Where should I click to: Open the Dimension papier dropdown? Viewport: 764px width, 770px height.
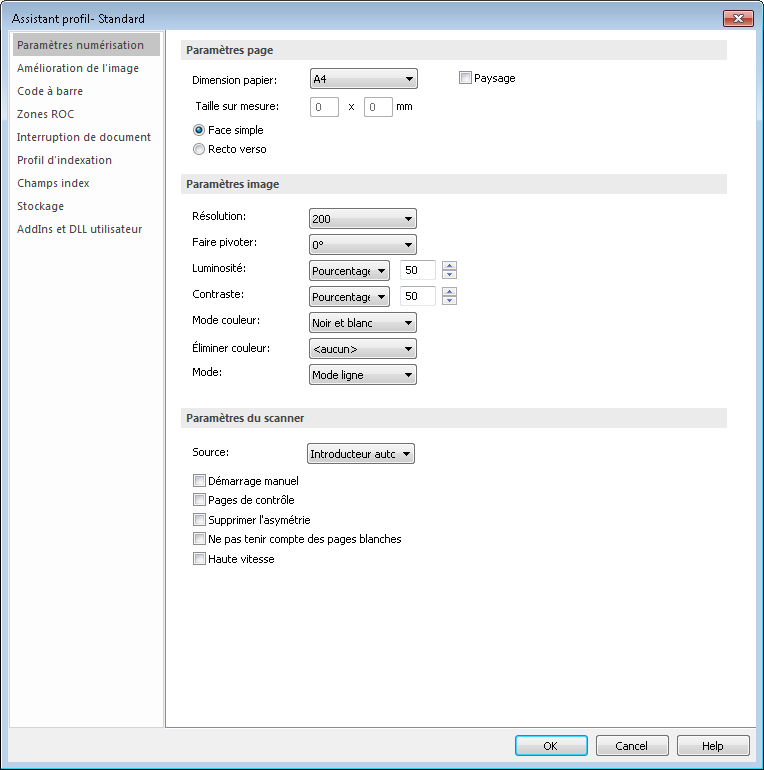(x=363, y=79)
